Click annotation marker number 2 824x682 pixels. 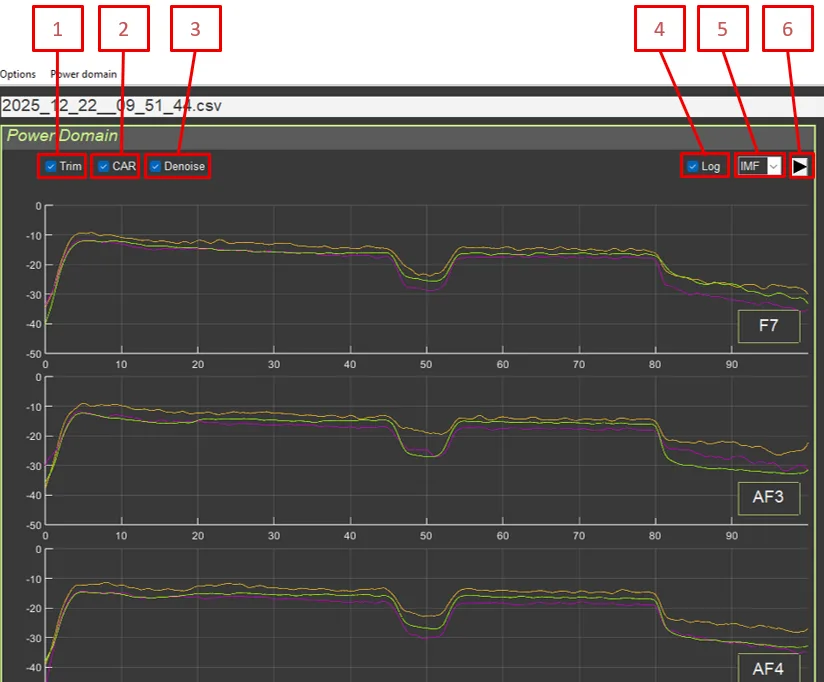point(123,29)
